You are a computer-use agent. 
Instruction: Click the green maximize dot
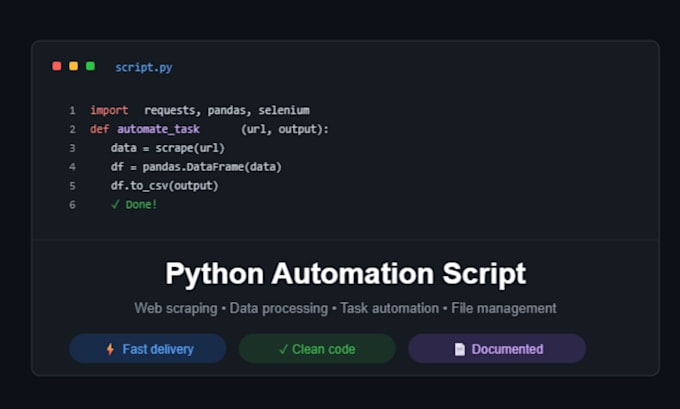90,66
